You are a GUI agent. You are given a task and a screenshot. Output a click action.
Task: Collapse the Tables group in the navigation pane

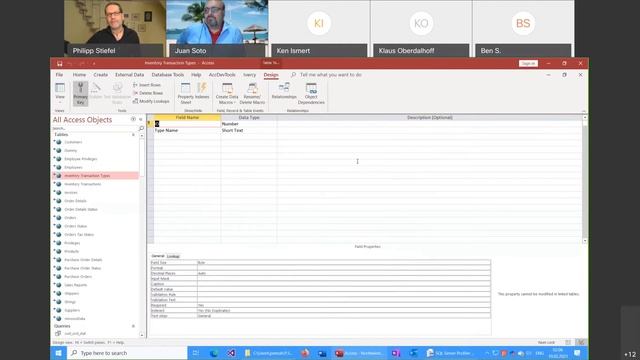click(133, 134)
